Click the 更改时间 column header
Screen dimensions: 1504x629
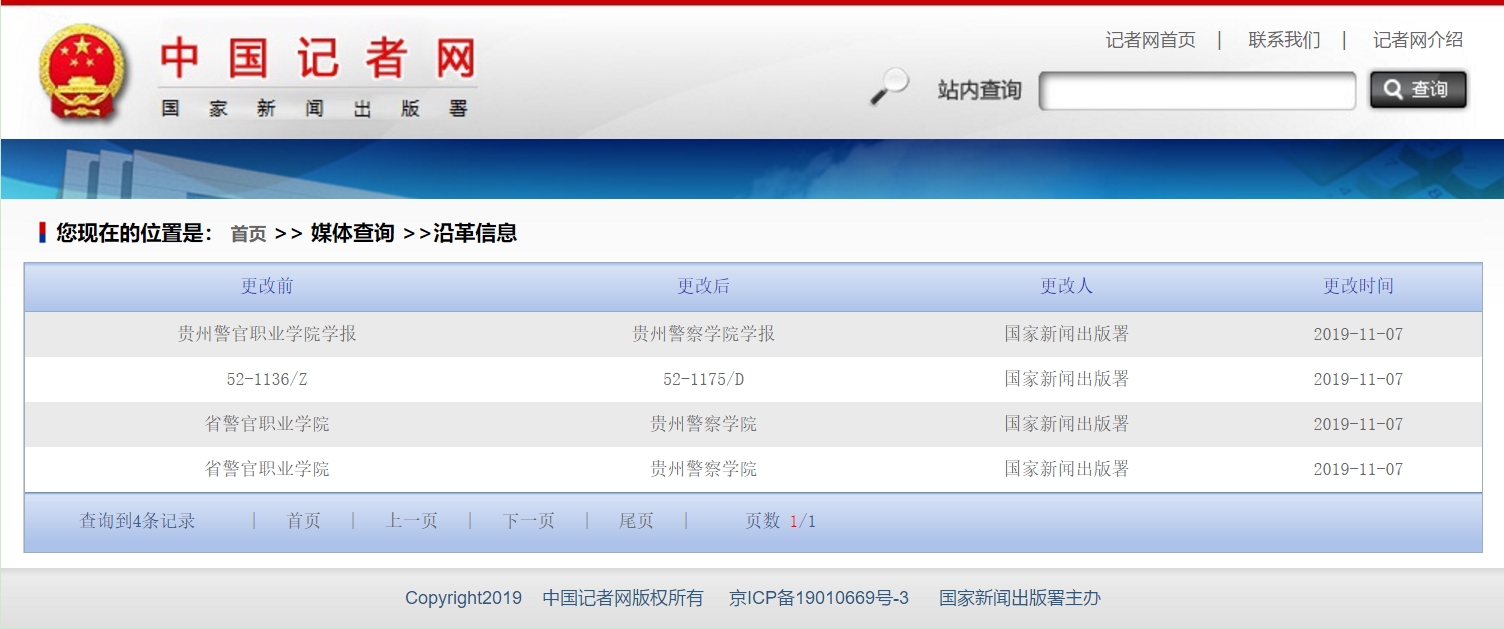1358,287
